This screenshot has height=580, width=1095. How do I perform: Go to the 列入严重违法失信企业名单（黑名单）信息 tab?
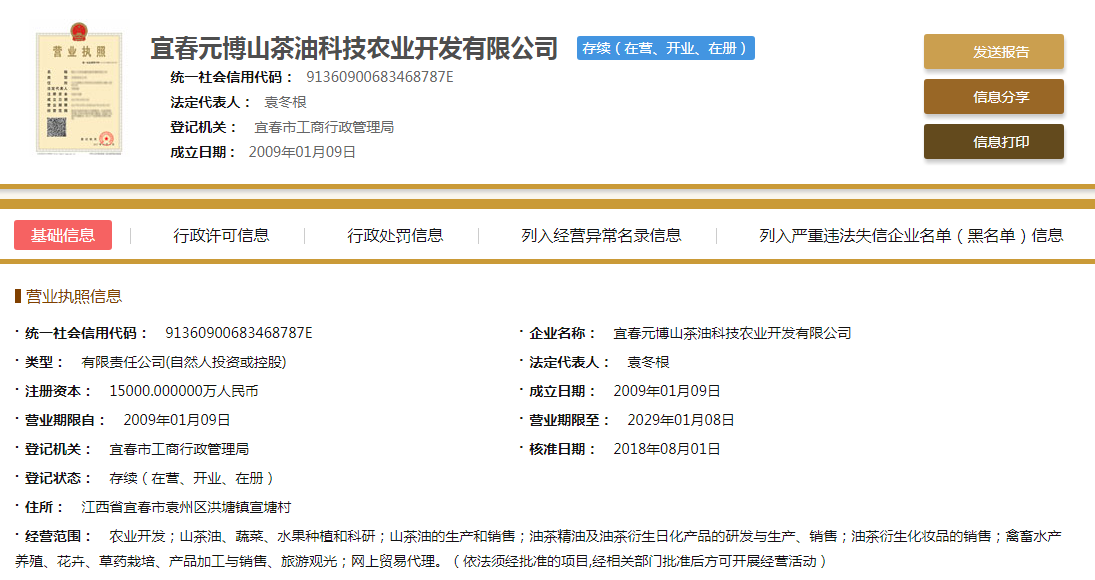click(x=910, y=236)
